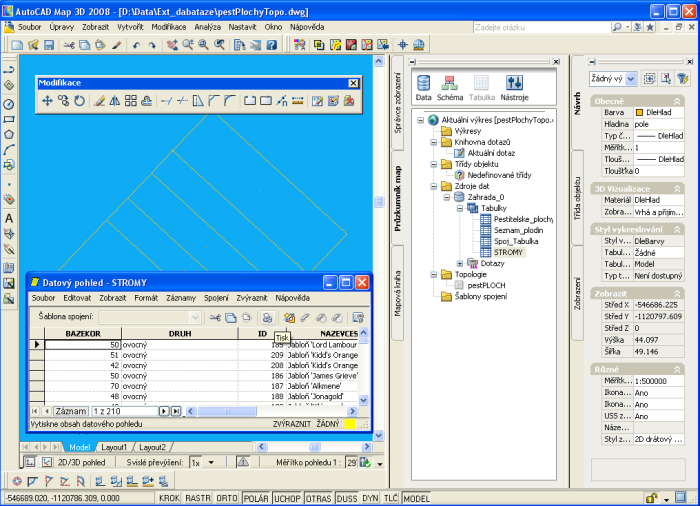This screenshot has width=700, height=506.
Task: Click the globe icon in main toolbar
Action: [418, 45]
